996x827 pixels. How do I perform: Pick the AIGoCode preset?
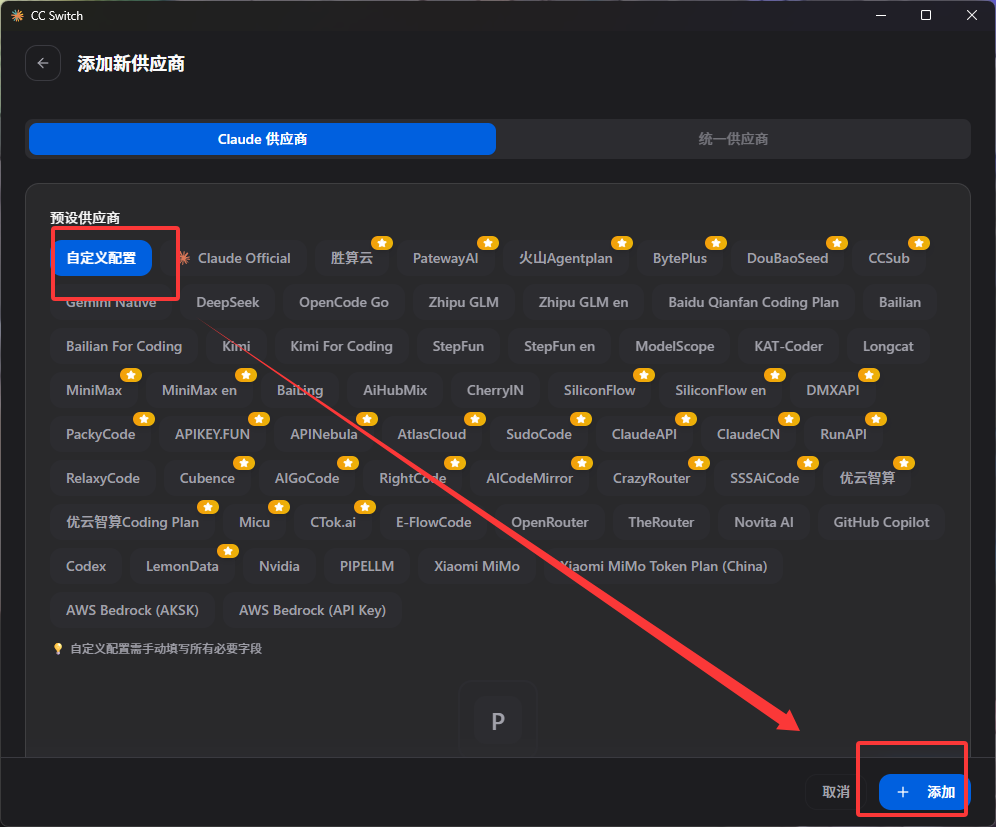pos(307,478)
